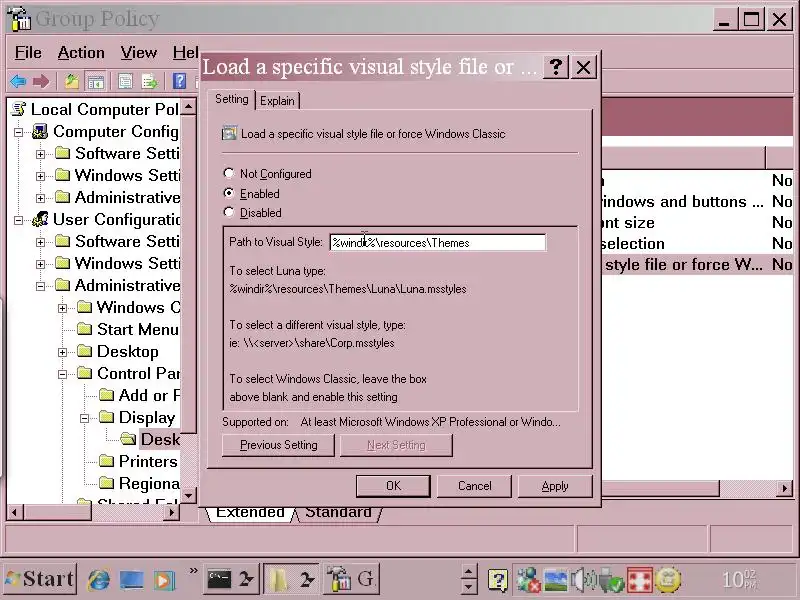Click the taskbar clock showing 10:02 PM
The height and width of the screenshot is (600, 800).
[x=740, y=580]
